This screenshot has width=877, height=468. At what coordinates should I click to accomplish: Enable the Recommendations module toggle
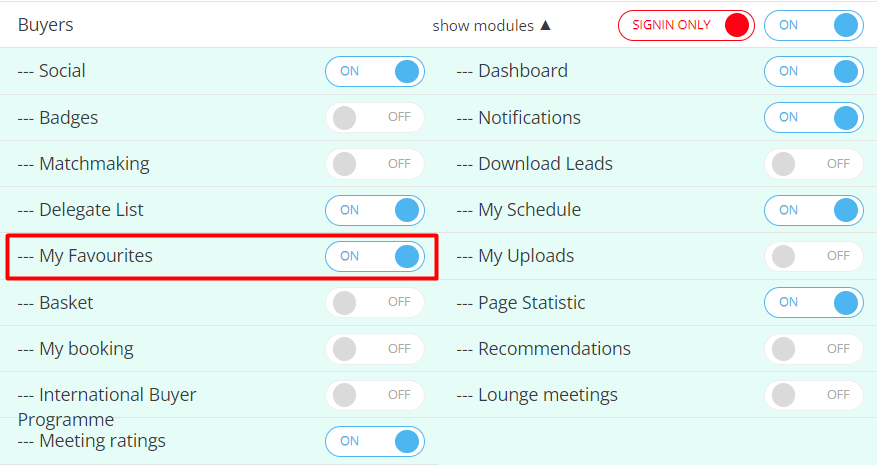(x=813, y=349)
